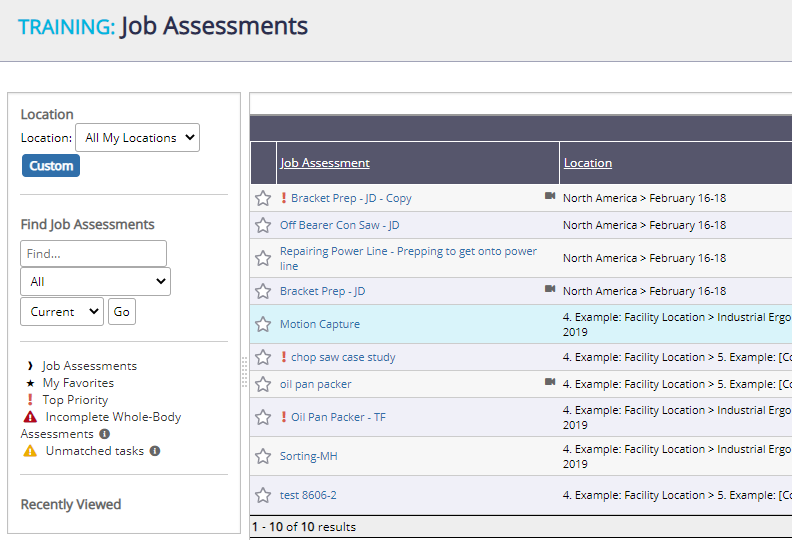Open Bracket Prep - JD - Copy assessment
792x540 pixels.
(x=351, y=198)
